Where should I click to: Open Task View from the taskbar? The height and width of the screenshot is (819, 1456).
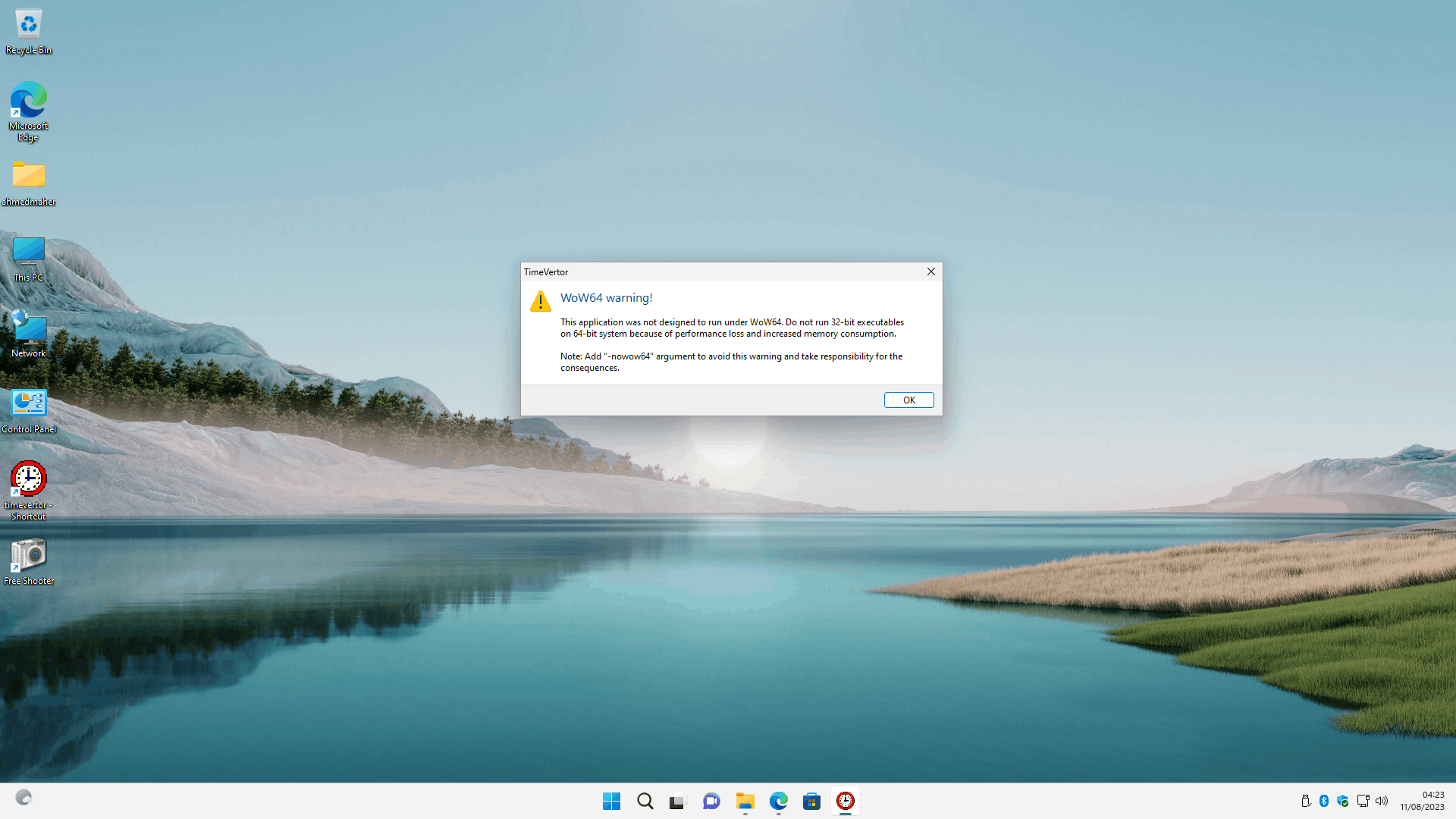(x=678, y=801)
